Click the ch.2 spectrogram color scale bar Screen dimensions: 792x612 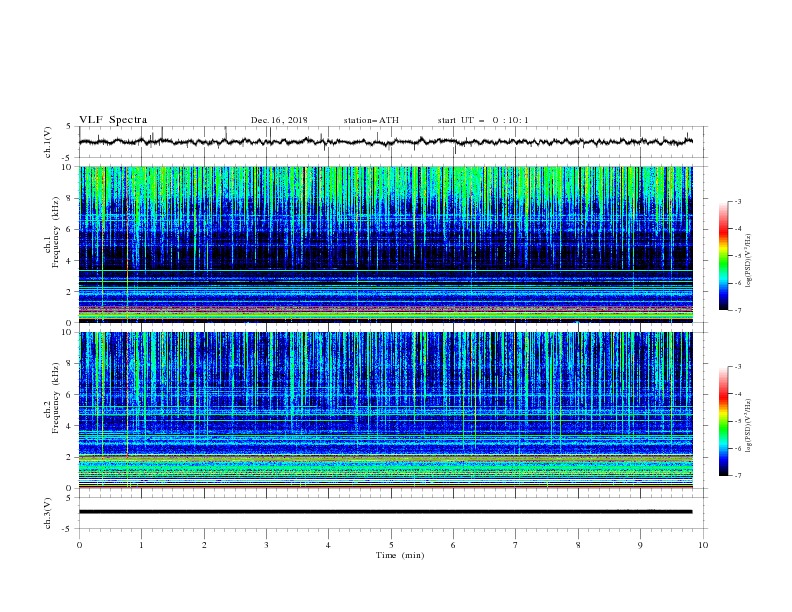(x=723, y=421)
